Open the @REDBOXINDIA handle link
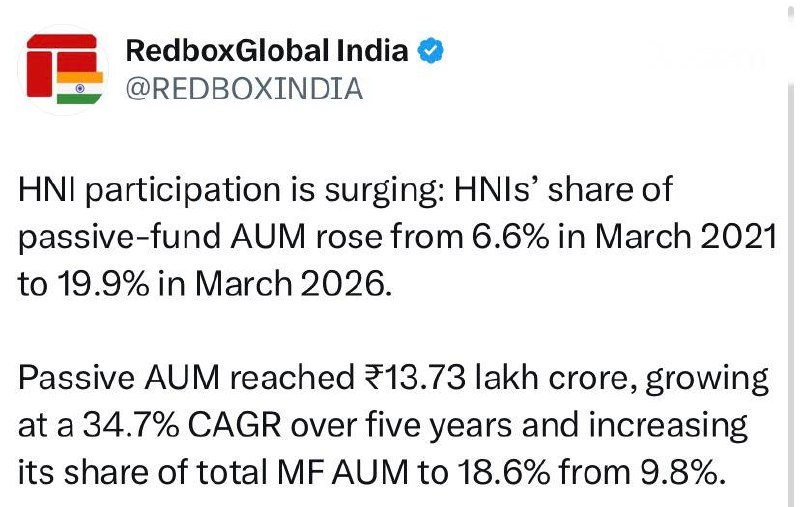800x507 pixels. (244, 89)
